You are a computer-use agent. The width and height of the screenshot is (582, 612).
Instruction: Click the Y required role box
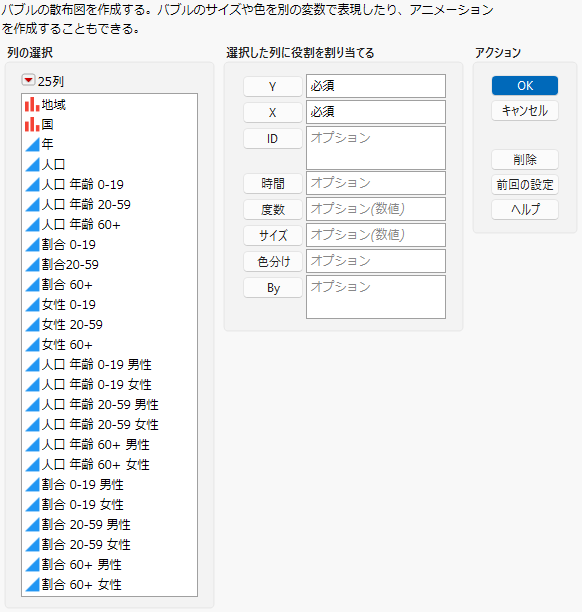click(x=376, y=86)
